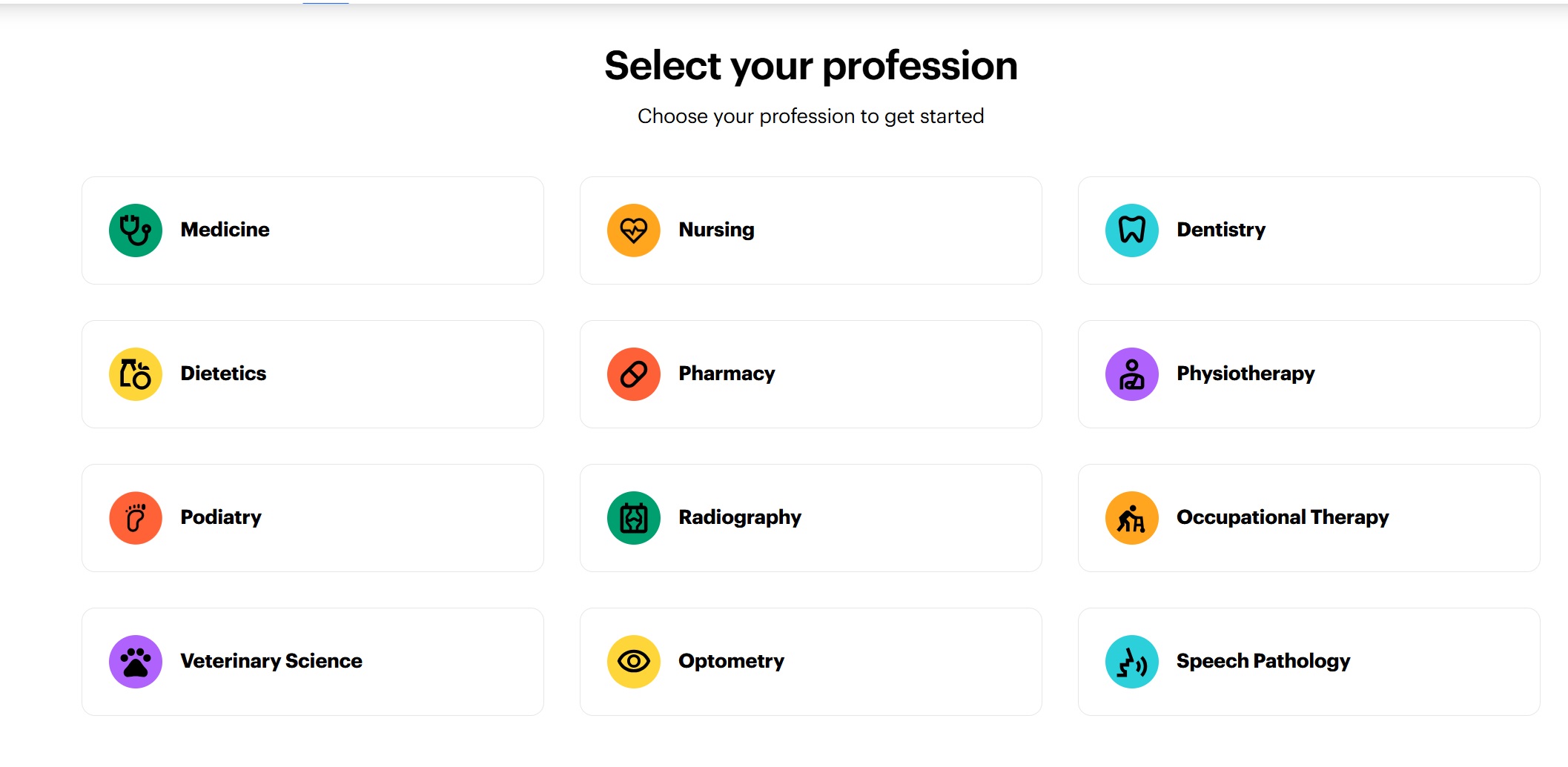
Task: Select Pharmacy as your profession
Action: [811, 374]
